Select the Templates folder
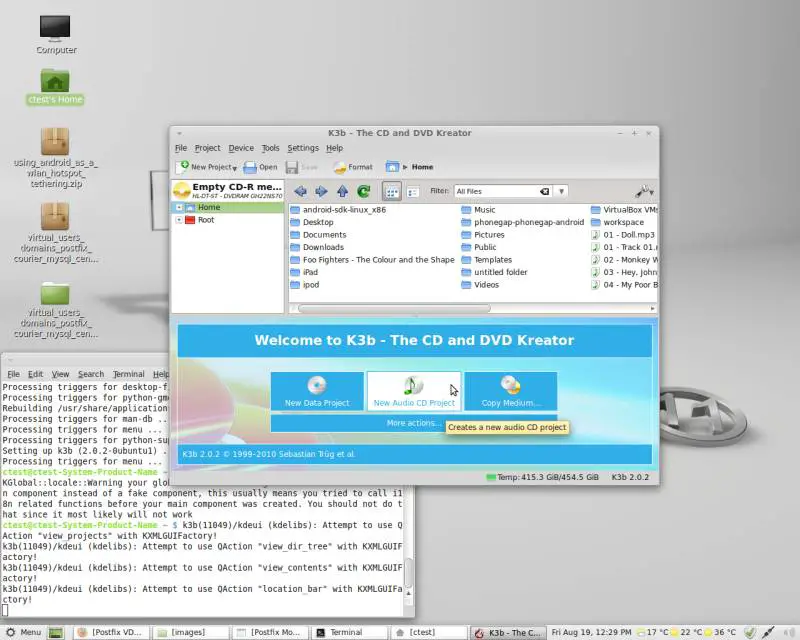 487,260
